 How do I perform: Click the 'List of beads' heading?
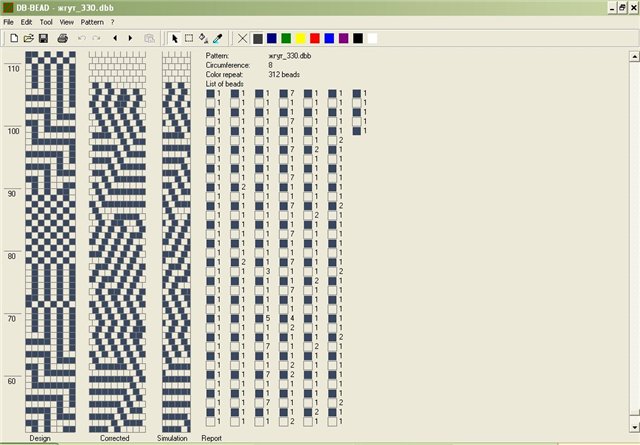coord(224,84)
